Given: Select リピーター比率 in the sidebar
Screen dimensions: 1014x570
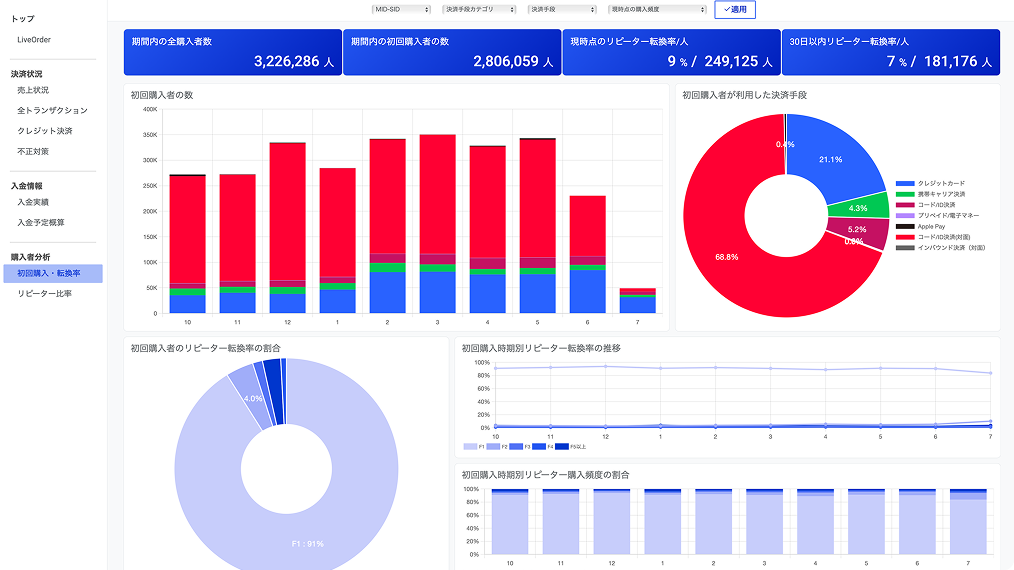Looking at the screenshot, I should pos(44,294).
